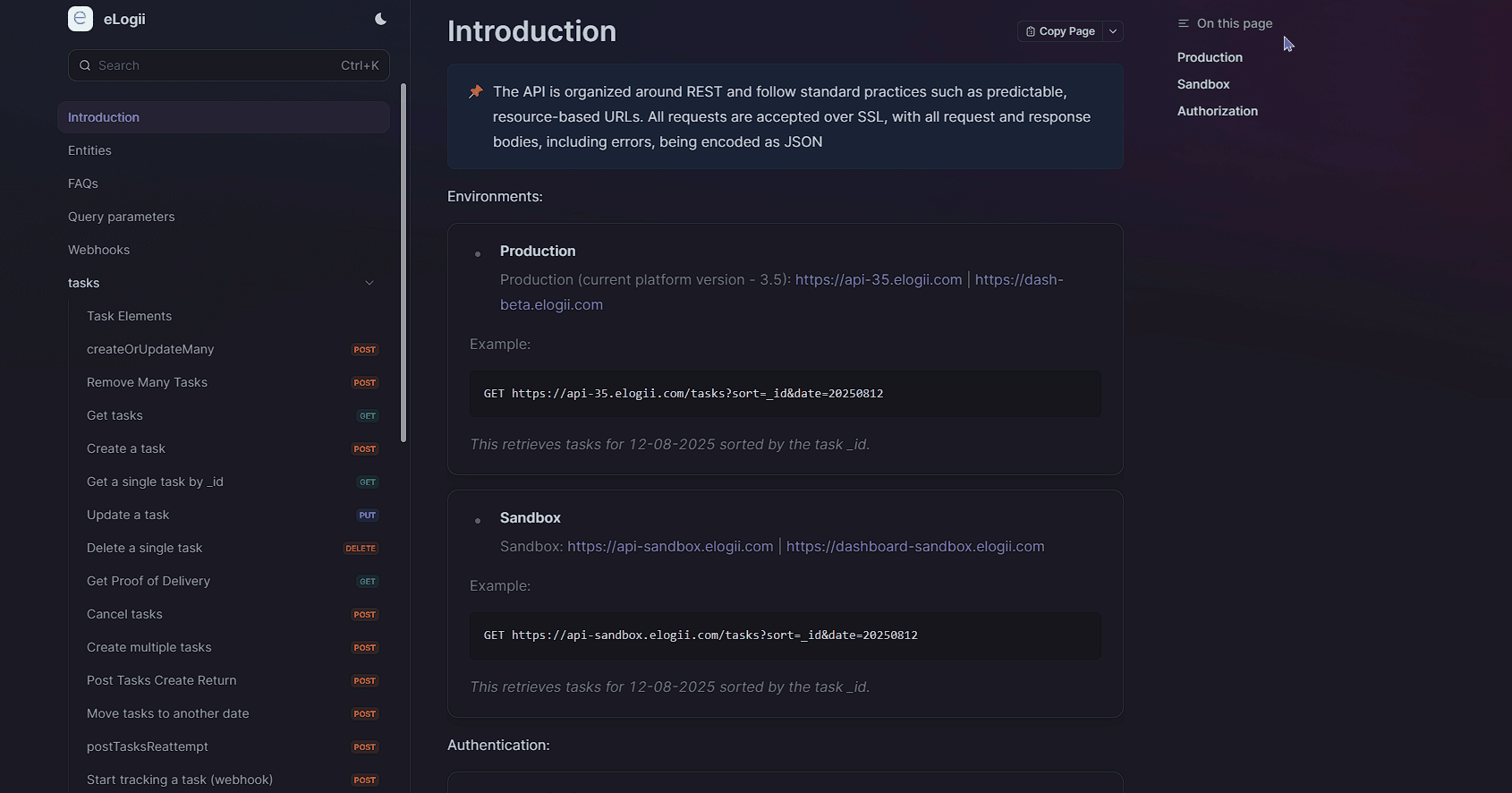Screen dimensions: 1512x793
Task: Open Get tasks endpoint
Action: point(115,415)
